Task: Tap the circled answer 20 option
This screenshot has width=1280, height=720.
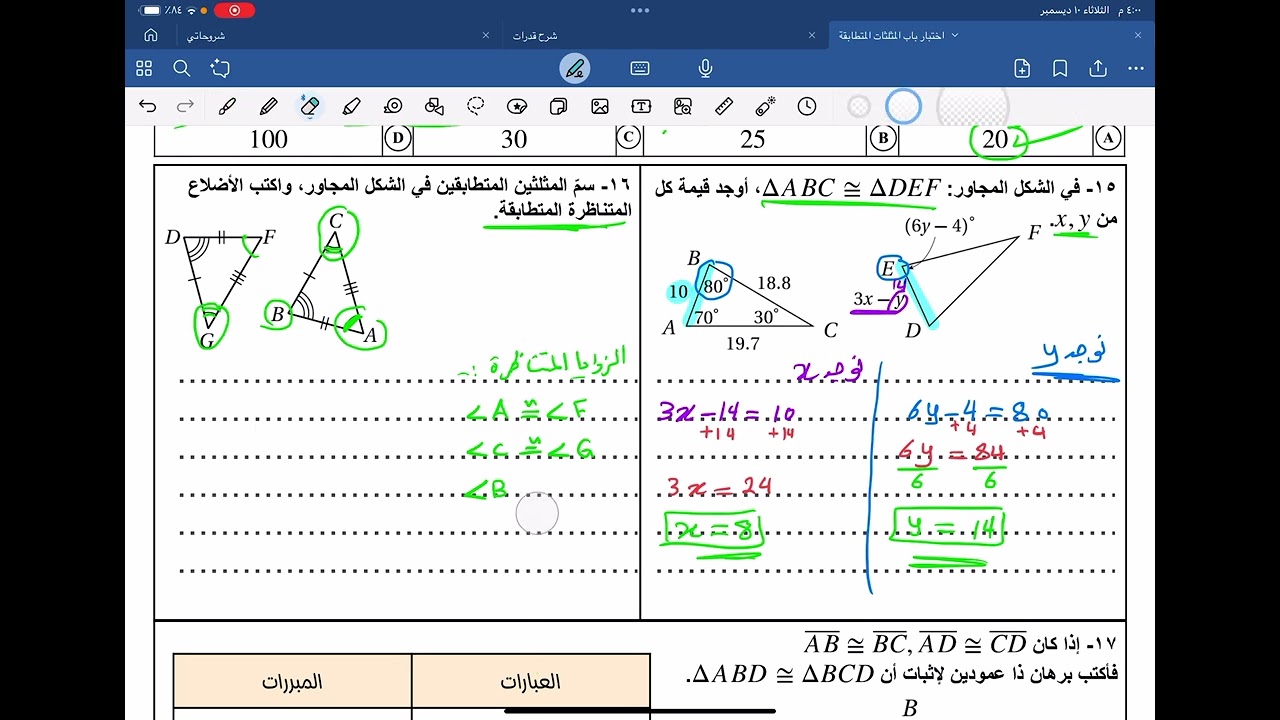Action: [996, 139]
